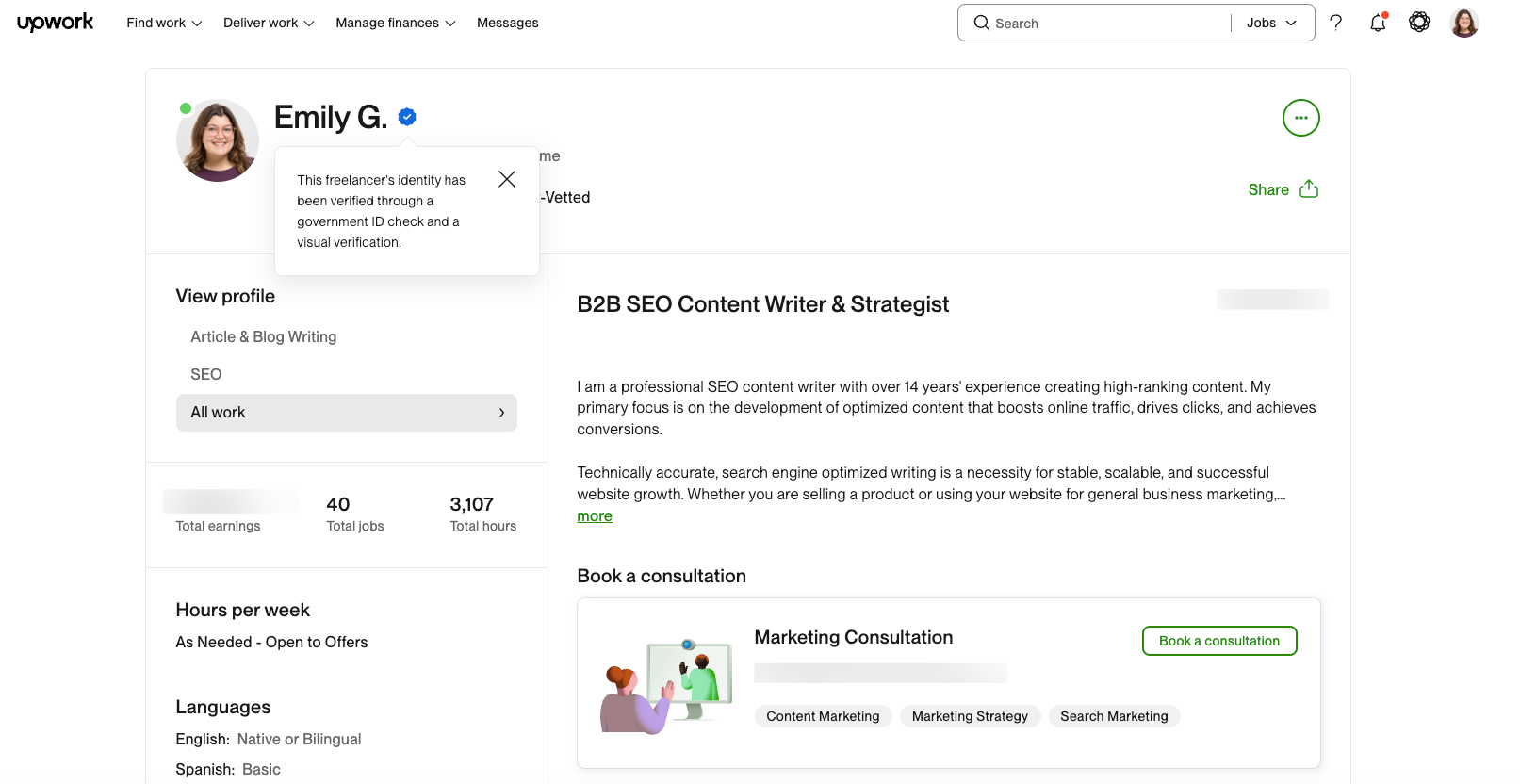Expand the Find work dropdown
The width and height of the screenshot is (1520, 784).
pos(164,23)
